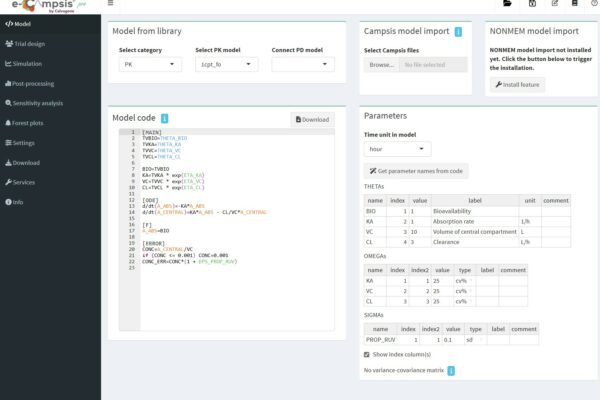
Task: Open Model code info badge
Action: click(x=164, y=118)
